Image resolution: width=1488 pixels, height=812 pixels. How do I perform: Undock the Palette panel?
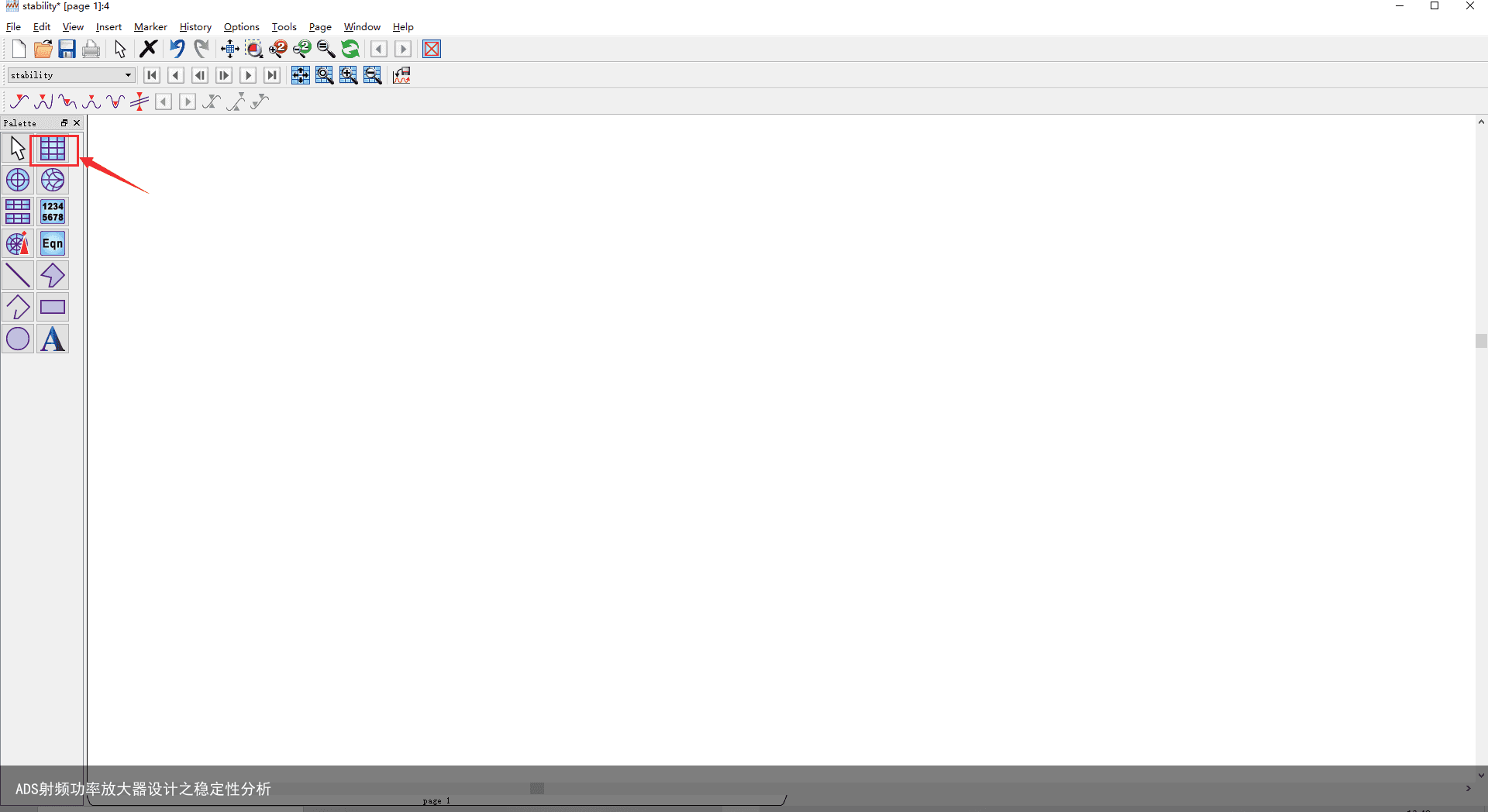tap(64, 123)
